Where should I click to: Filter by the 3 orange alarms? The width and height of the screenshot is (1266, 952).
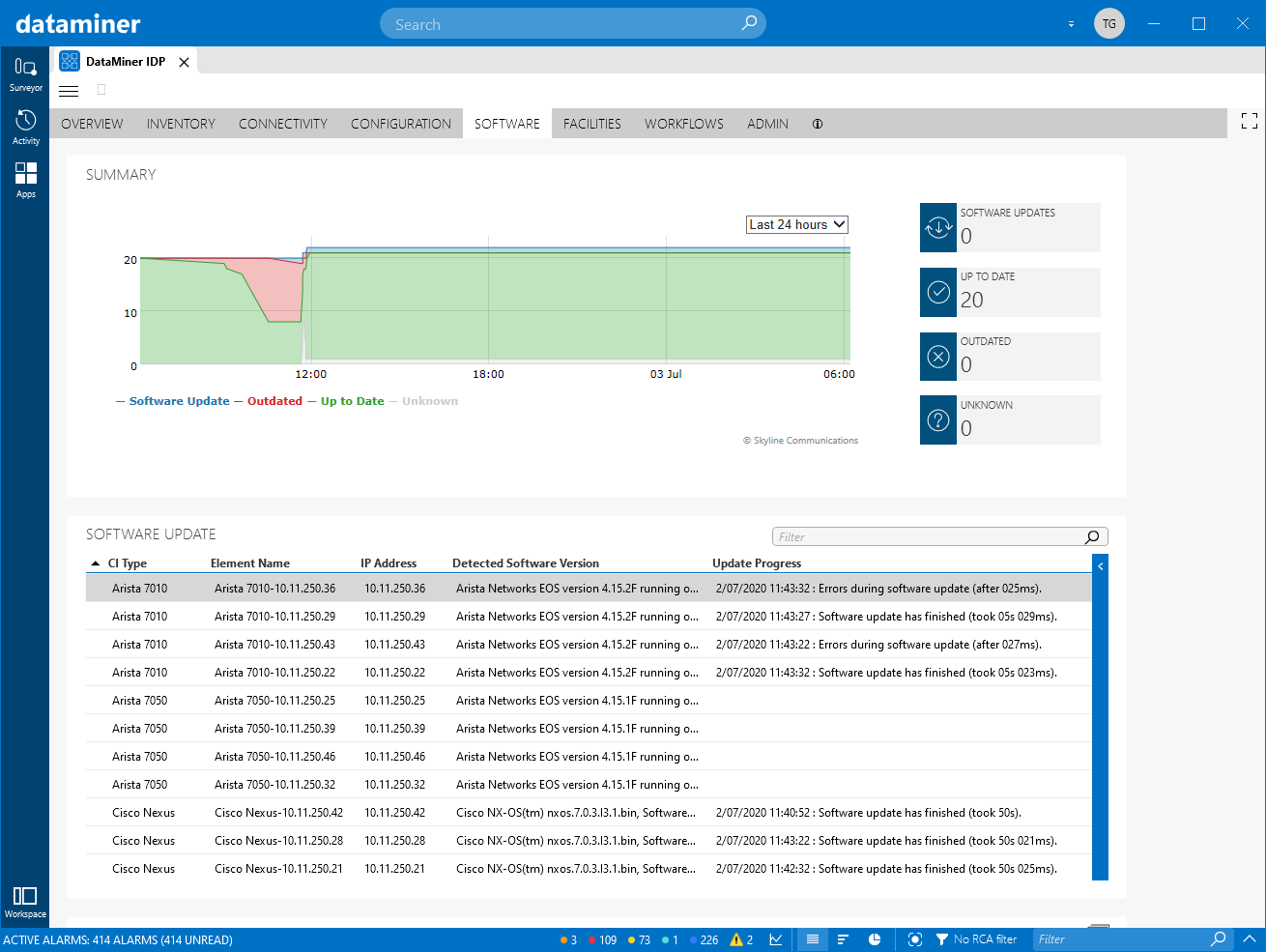click(x=568, y=939)
